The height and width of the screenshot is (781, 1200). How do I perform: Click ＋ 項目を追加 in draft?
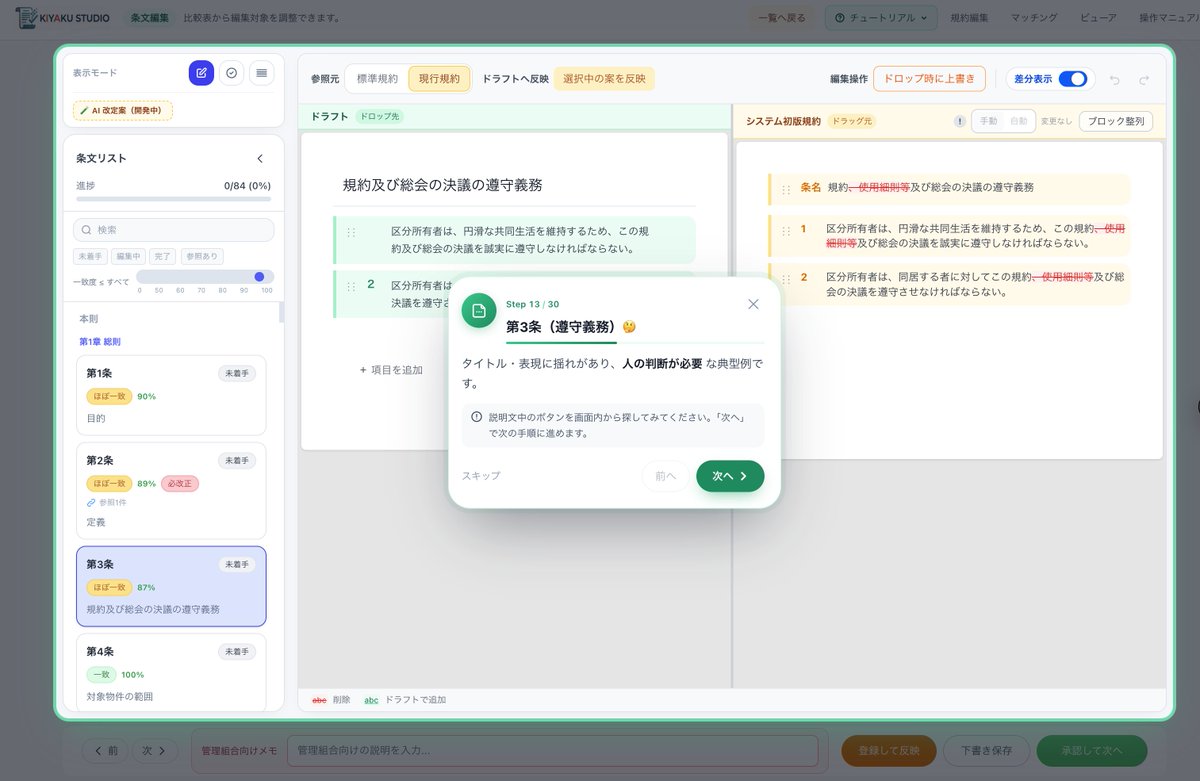pos(391,370)
